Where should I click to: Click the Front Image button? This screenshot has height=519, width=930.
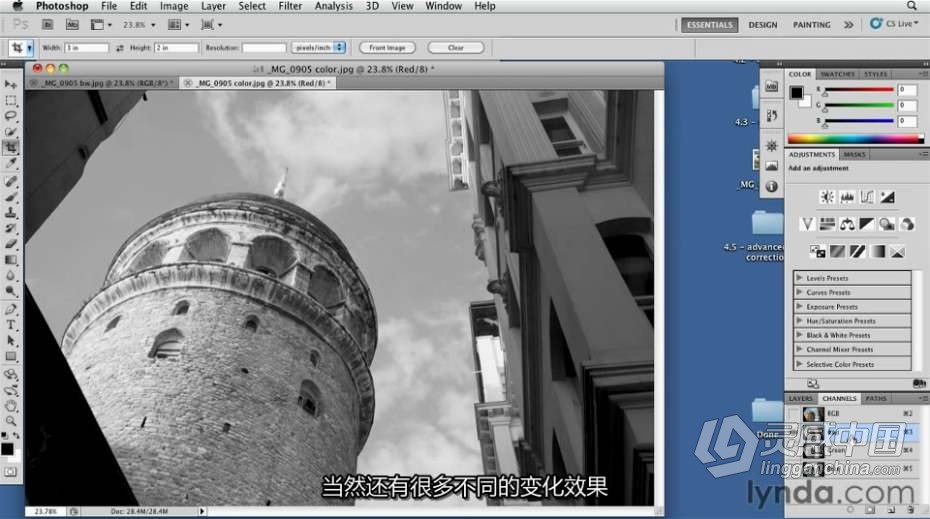pyautogui.click(x=387, y=47)
